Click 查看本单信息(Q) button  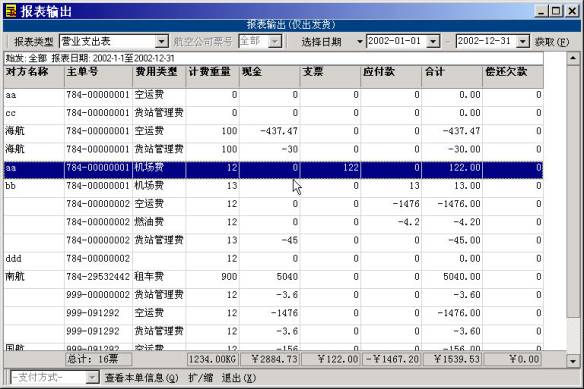(x=142, y=378)
